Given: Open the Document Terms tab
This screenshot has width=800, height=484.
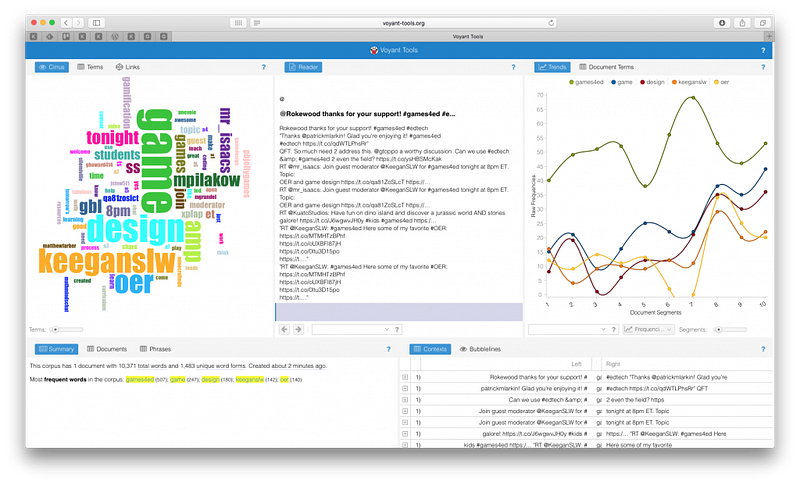Looking at the screenshot, I should (606, 67).
